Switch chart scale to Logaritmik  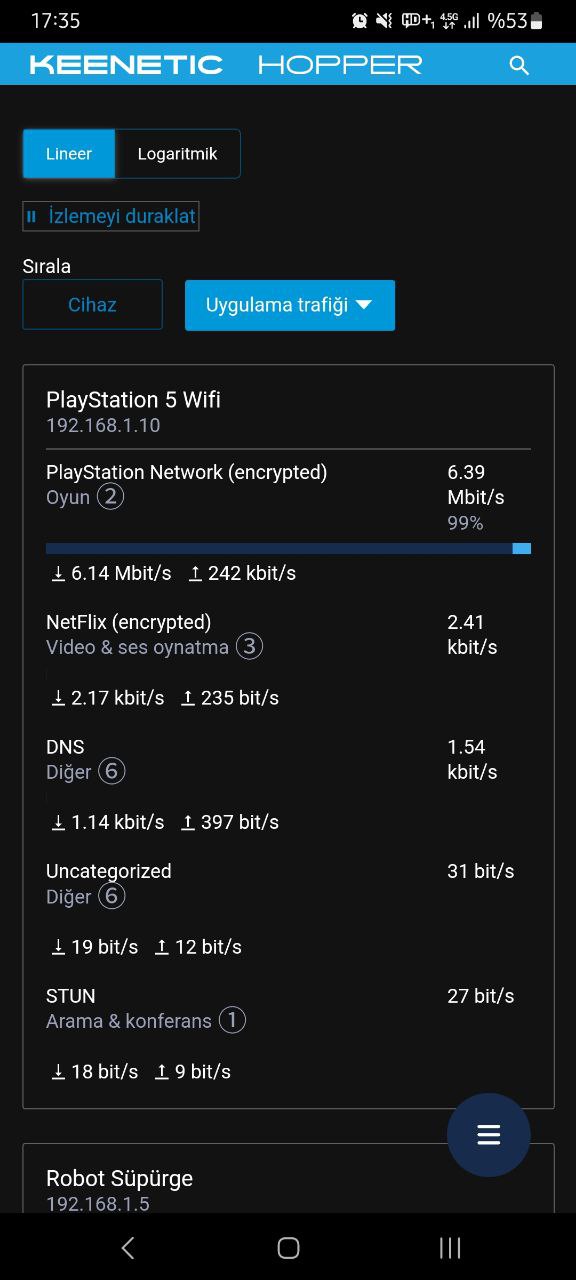click(x=177, y=154)
